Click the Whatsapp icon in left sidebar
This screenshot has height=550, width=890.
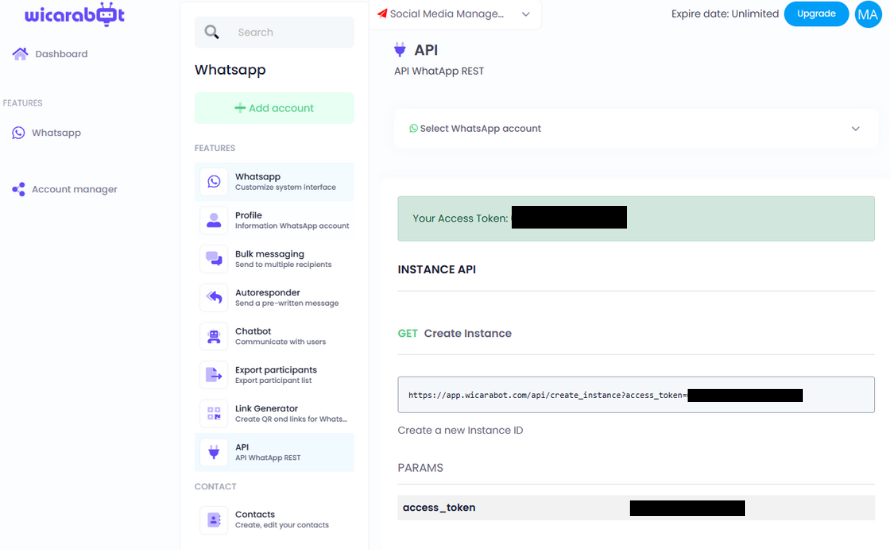coord(19,133)
